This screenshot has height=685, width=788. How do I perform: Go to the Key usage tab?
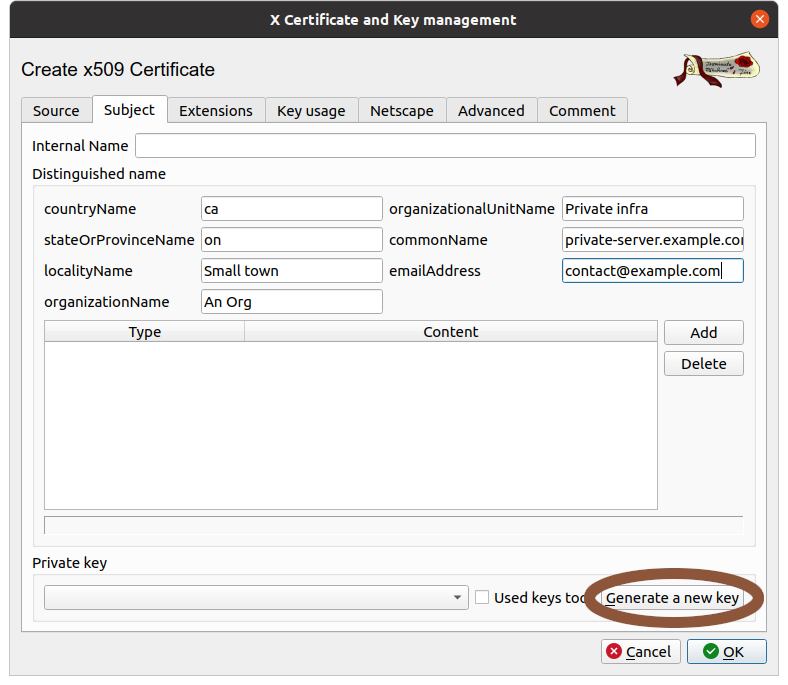[311, 110]
